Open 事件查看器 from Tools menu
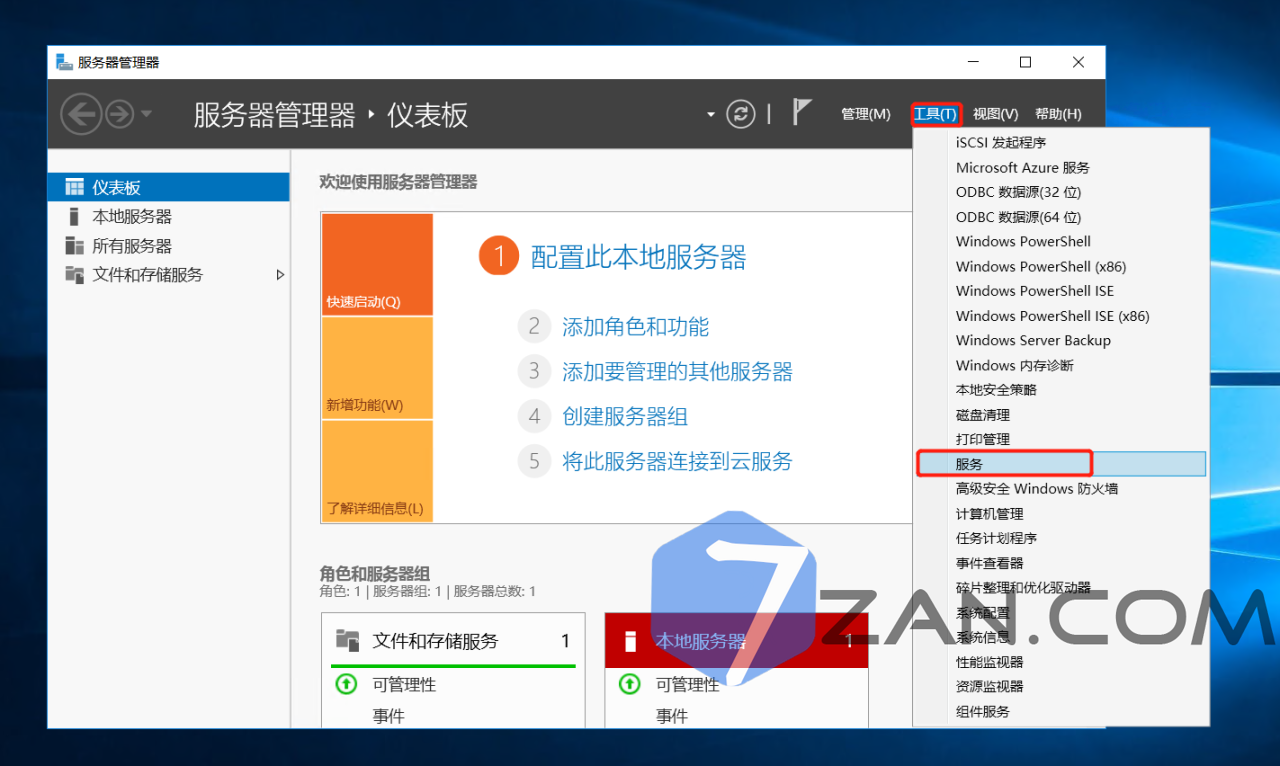Image resolution: width=1280 pixels, height=766 pixels. tap(1061, 563)
